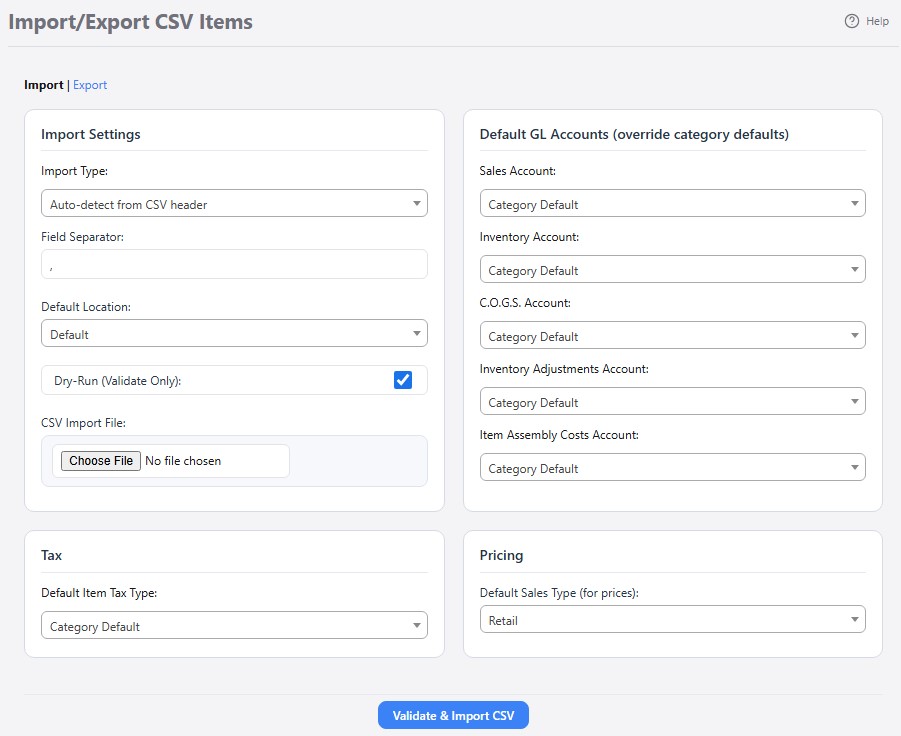This screenshot has width=901, height=736.
Task: Switch to the Import tab
Action: [44, 85]
